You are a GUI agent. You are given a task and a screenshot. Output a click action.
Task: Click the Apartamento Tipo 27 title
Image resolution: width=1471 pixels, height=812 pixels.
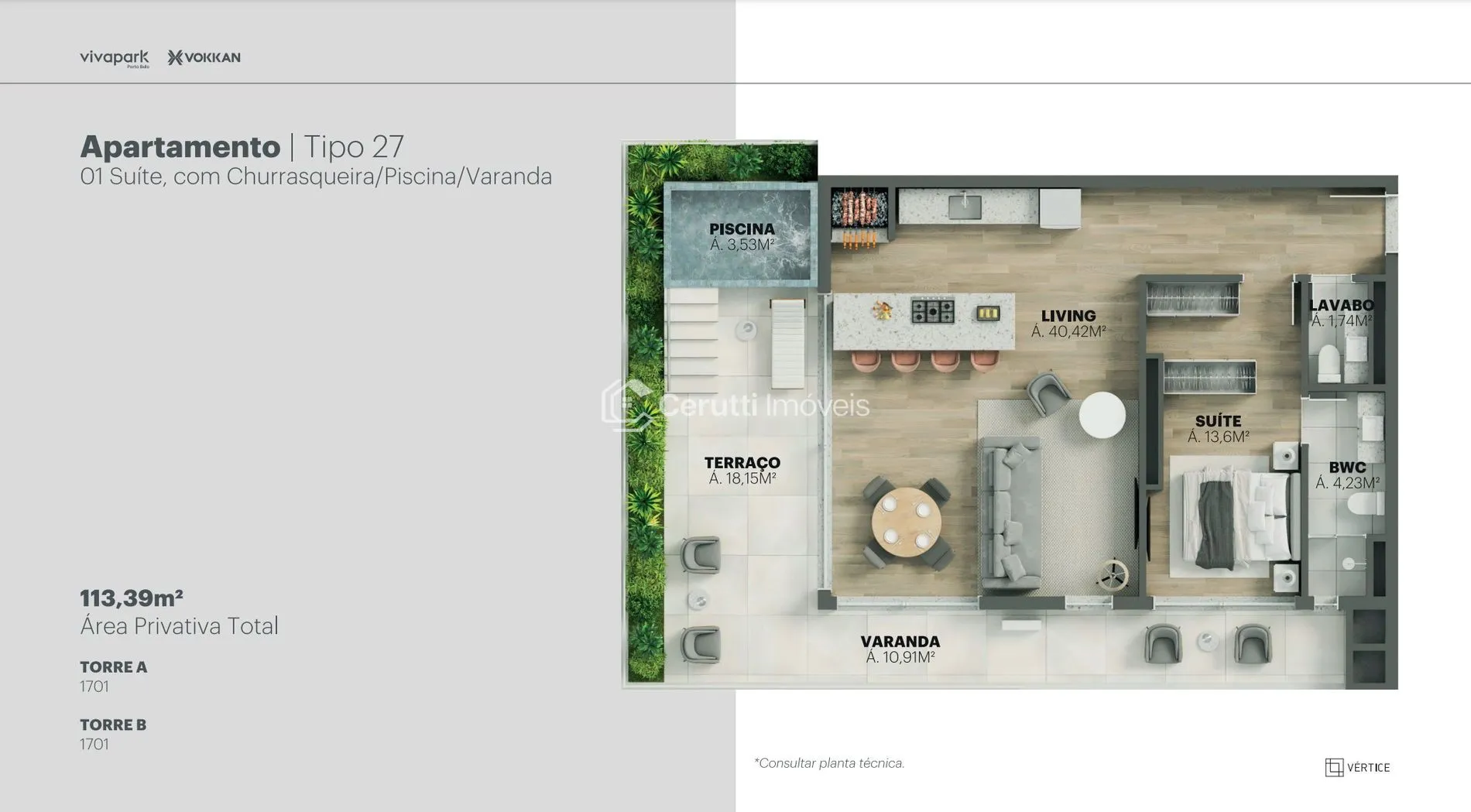point(242,146)
